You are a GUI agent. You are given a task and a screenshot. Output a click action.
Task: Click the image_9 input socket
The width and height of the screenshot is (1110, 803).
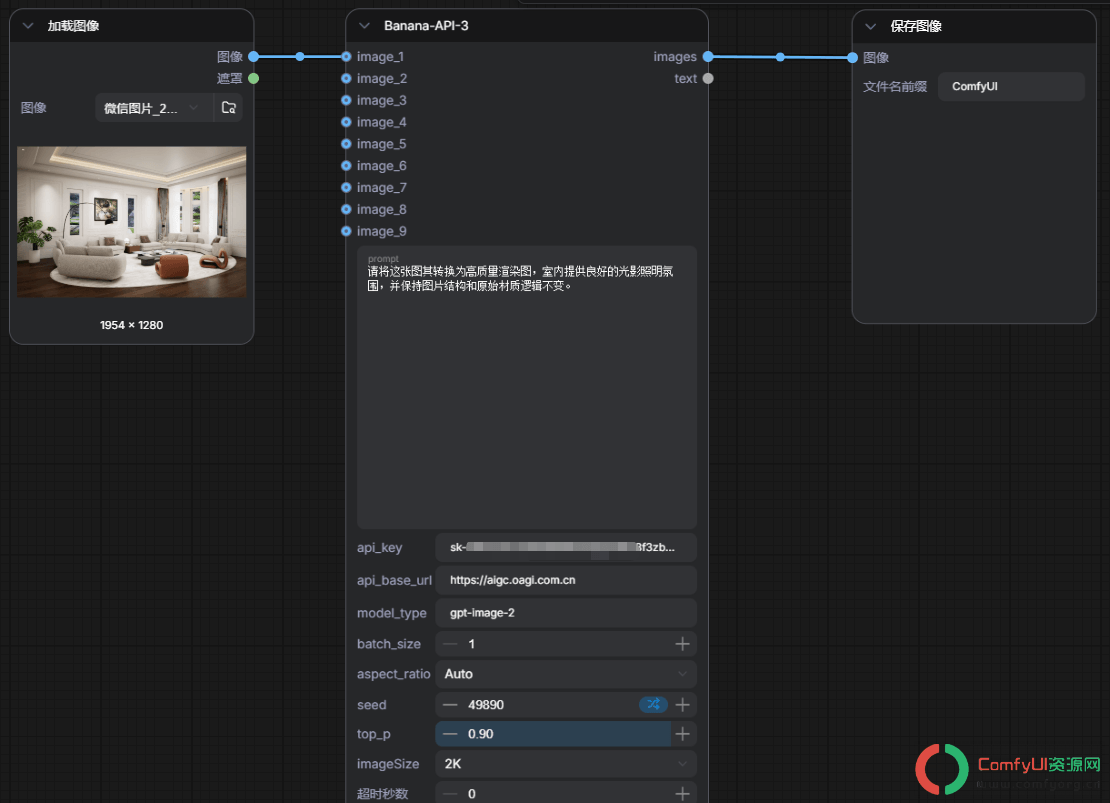coord(346,231)
